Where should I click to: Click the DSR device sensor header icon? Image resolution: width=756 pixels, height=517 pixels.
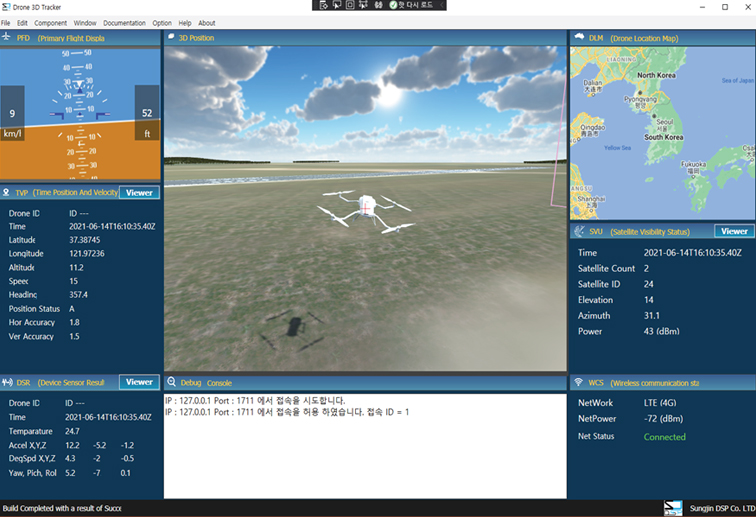coord(7,382)
